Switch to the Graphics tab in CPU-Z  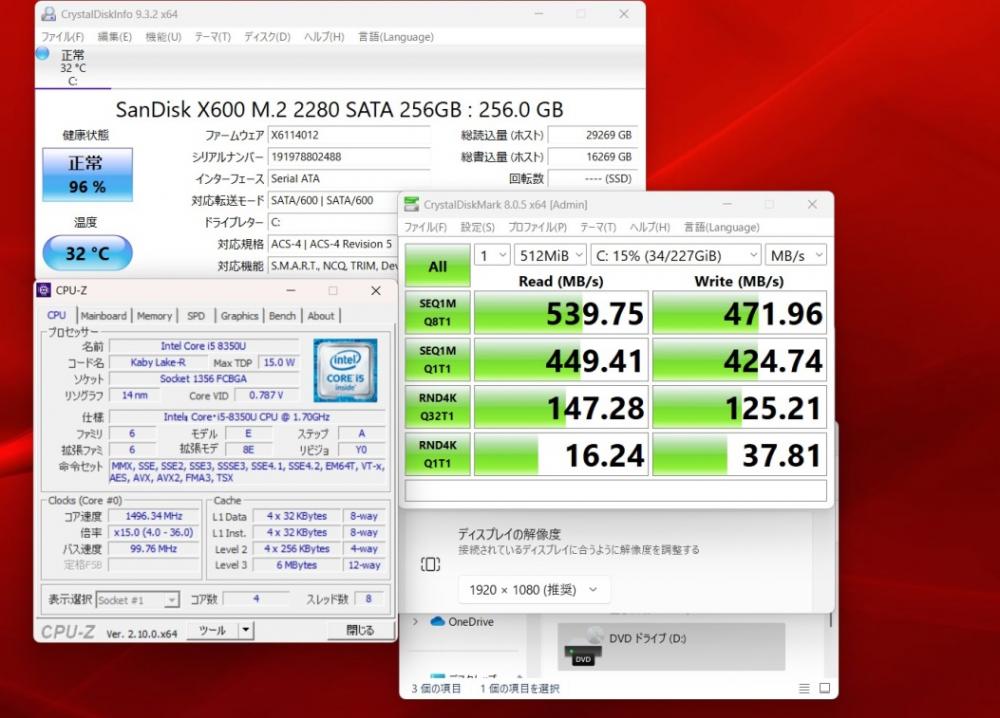pos(239,316)
